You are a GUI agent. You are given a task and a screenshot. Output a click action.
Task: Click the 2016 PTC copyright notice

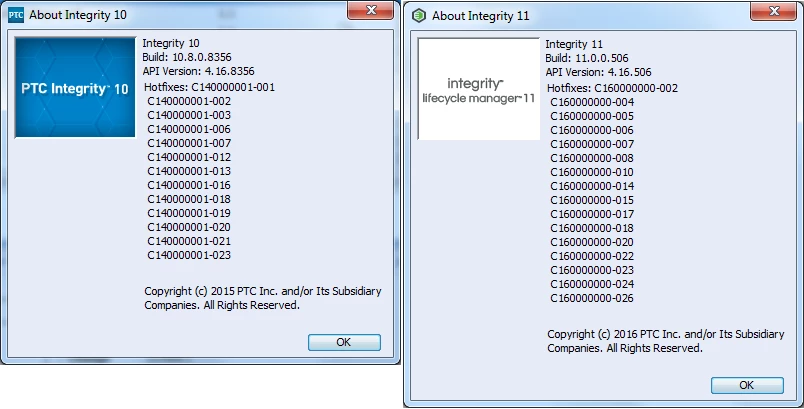click(666, 341)
